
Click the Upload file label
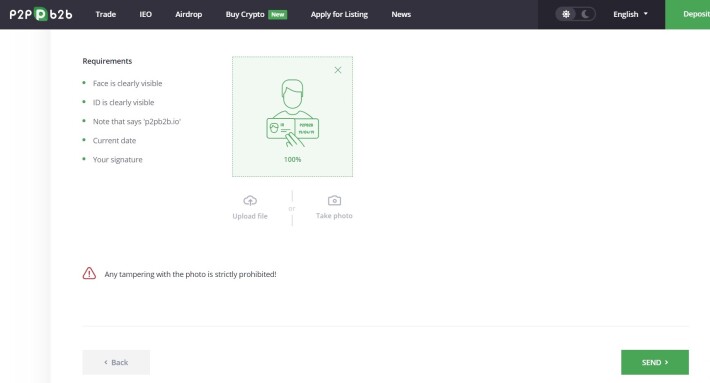(250, 216)
